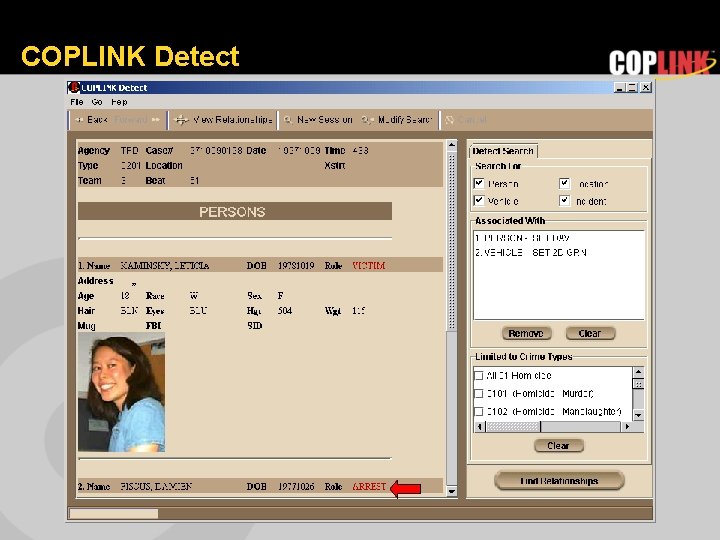
Task: Click the second person's name row
Action: pyautogui.click(x=260, y=486)
